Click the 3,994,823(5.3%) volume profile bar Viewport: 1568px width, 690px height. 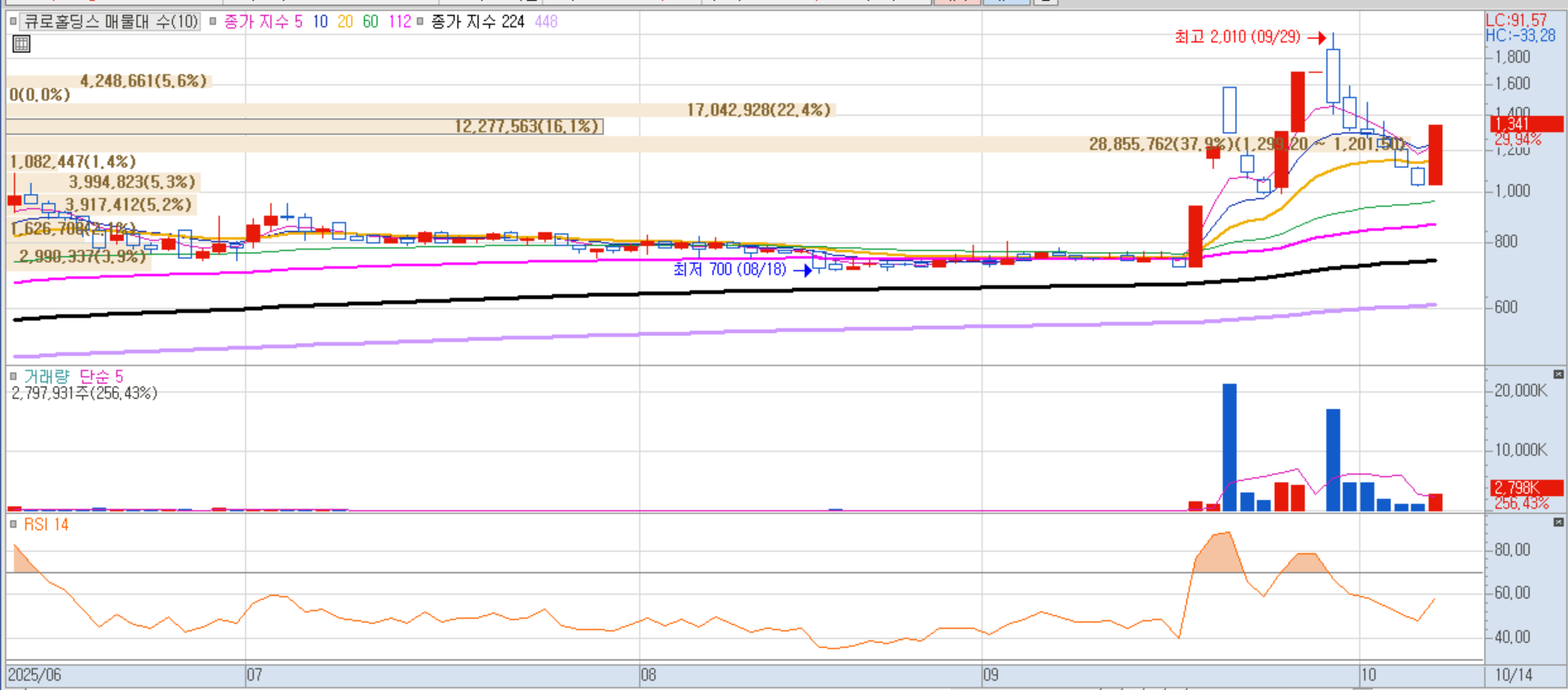[x=103, y=182]
